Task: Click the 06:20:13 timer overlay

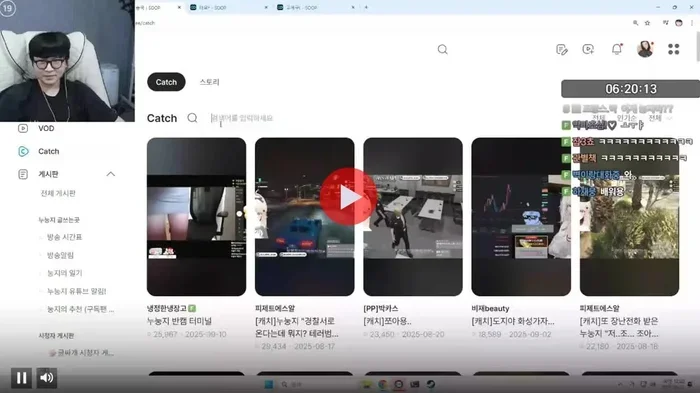Action: (630, 89)
